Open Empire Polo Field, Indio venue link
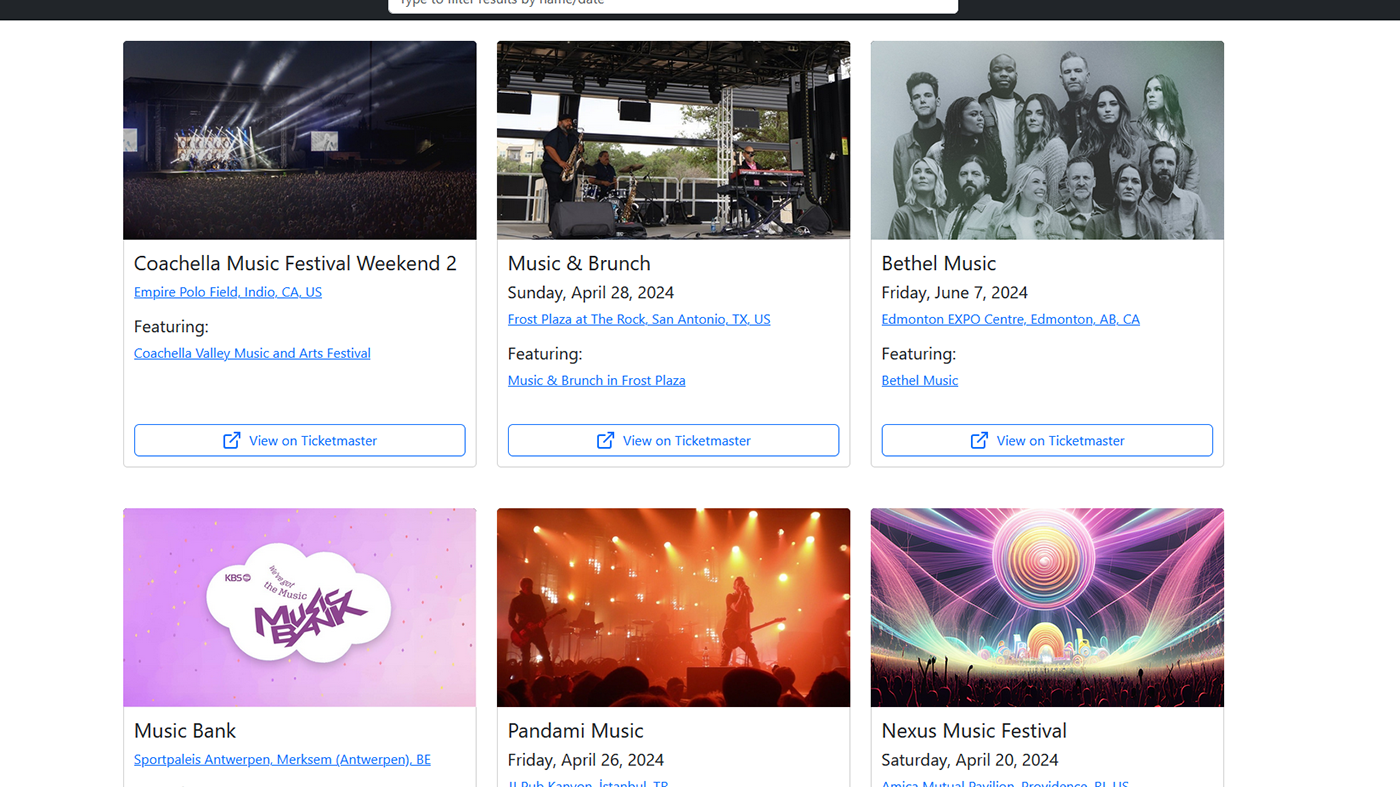The height and width of the screenshot is (787, 1400). tap(228, 292)
